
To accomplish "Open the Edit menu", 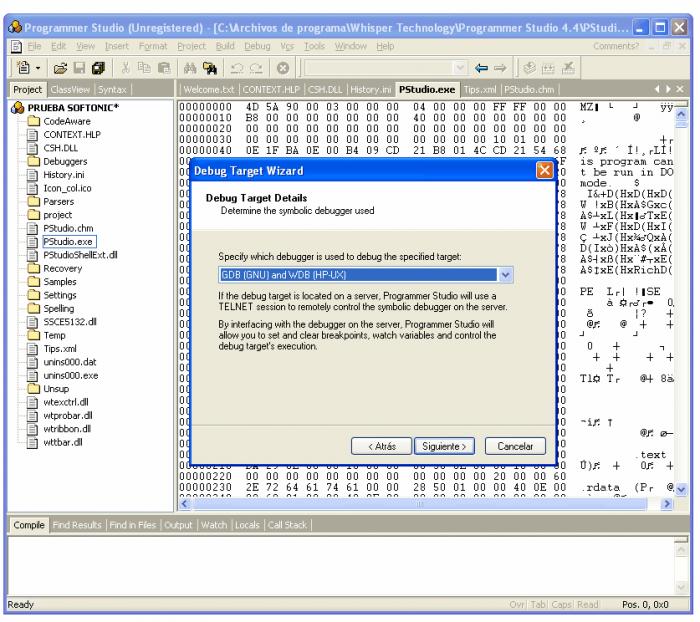I will 58,46.
